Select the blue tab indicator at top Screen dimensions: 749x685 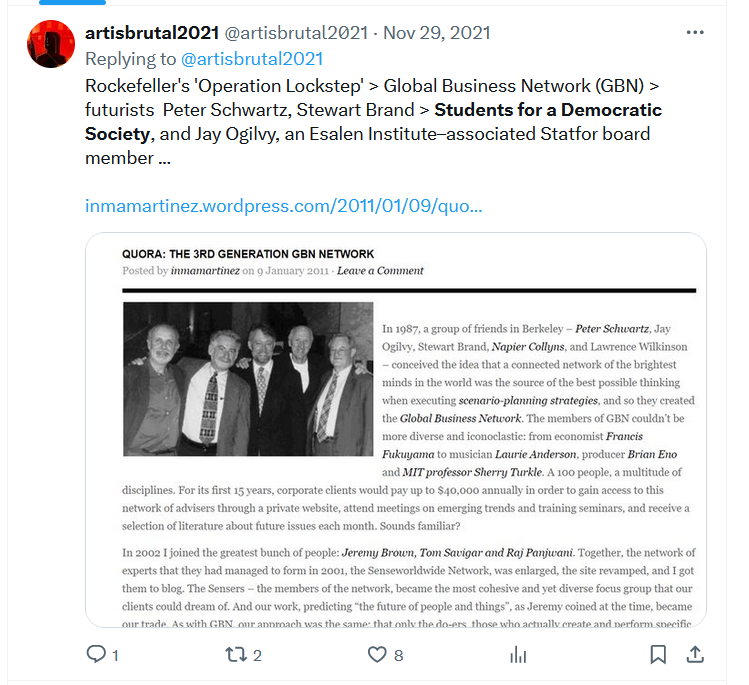pos(72,2)
